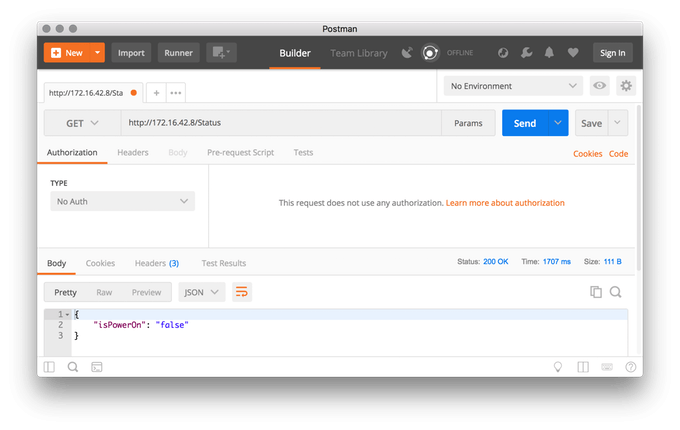Viewport: 680px width, 430px height.
Task: Open the Learn more about authorization link
Action: (x=505, y=203)
